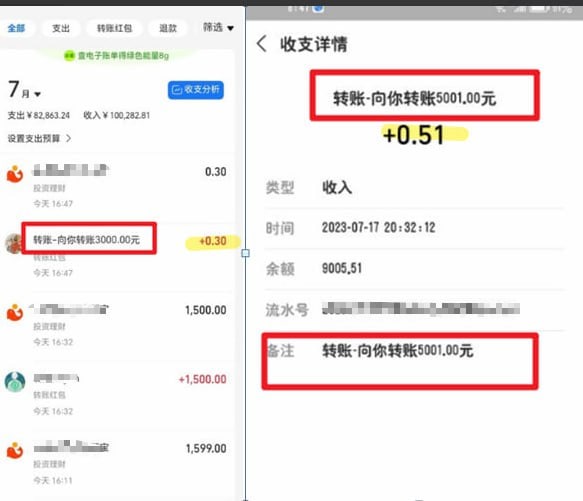Select the 退款 tab
583x501 pixels.
[x=168, y=28]
